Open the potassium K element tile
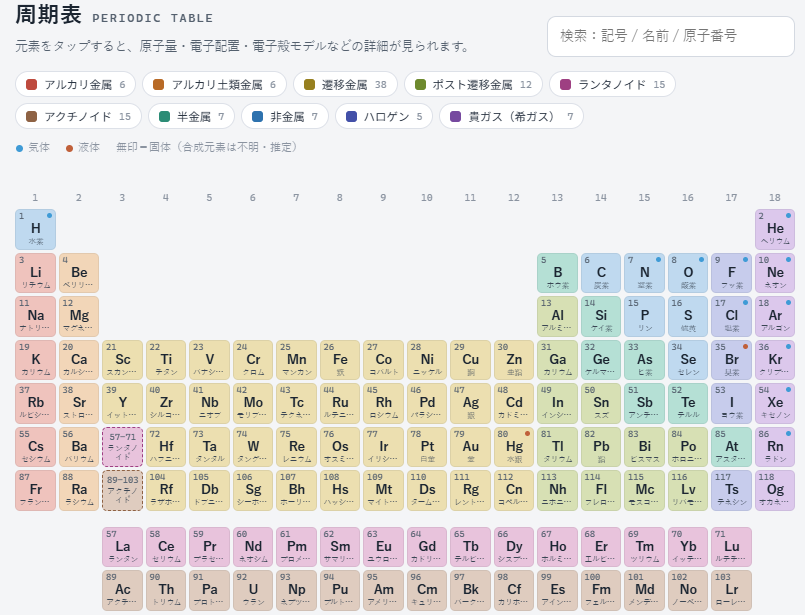Screen dimensions: 805x615 35,360
